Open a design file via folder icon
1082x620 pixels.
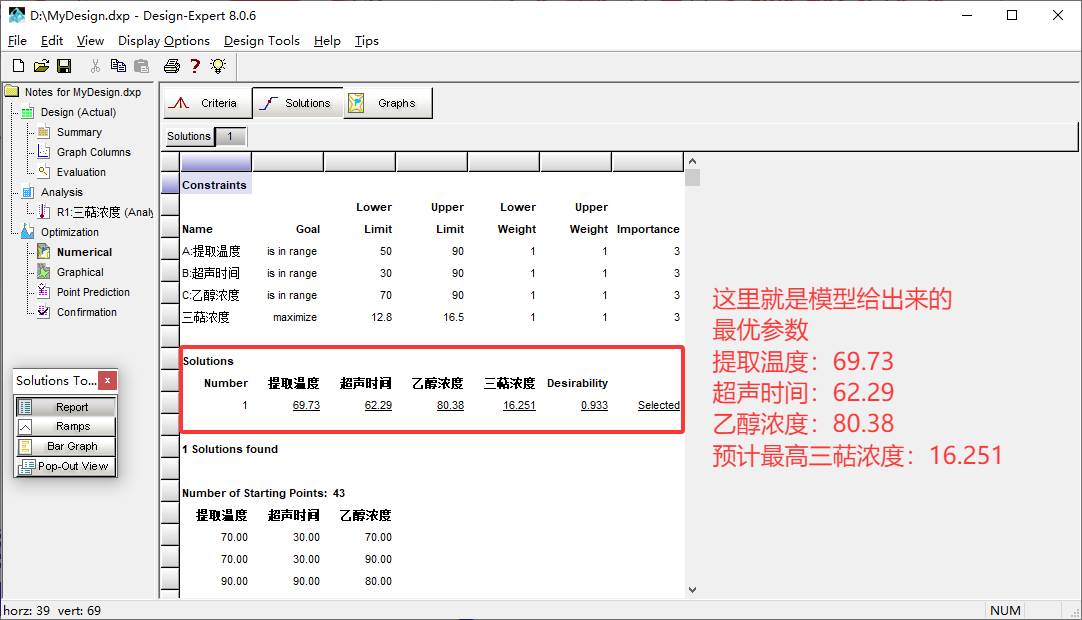(x=41, y=66)
